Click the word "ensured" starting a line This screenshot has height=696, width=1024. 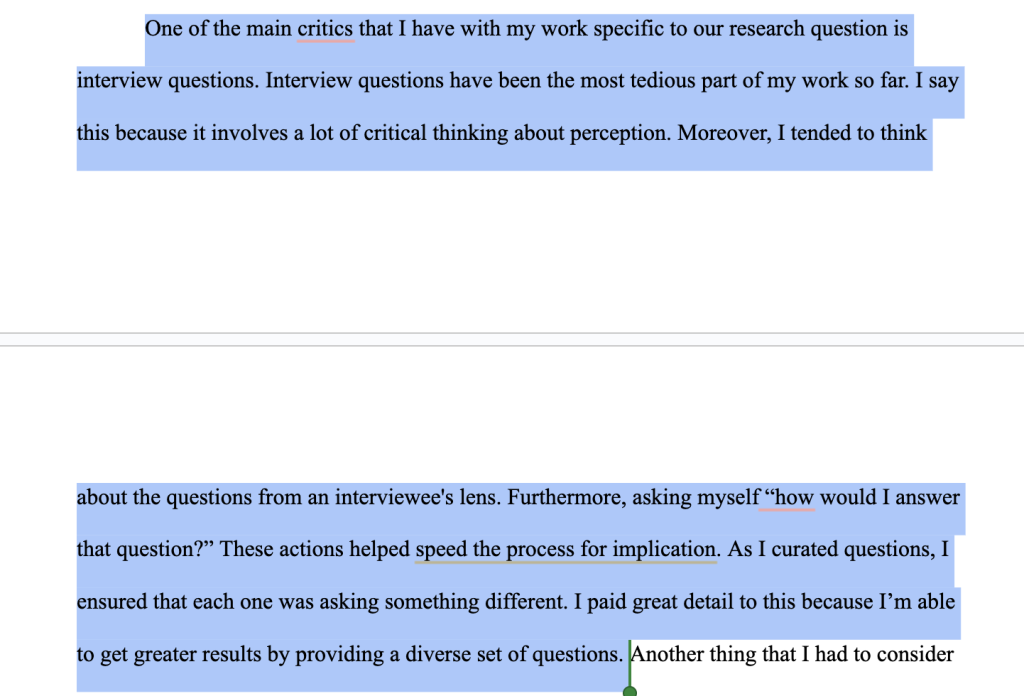110,602
